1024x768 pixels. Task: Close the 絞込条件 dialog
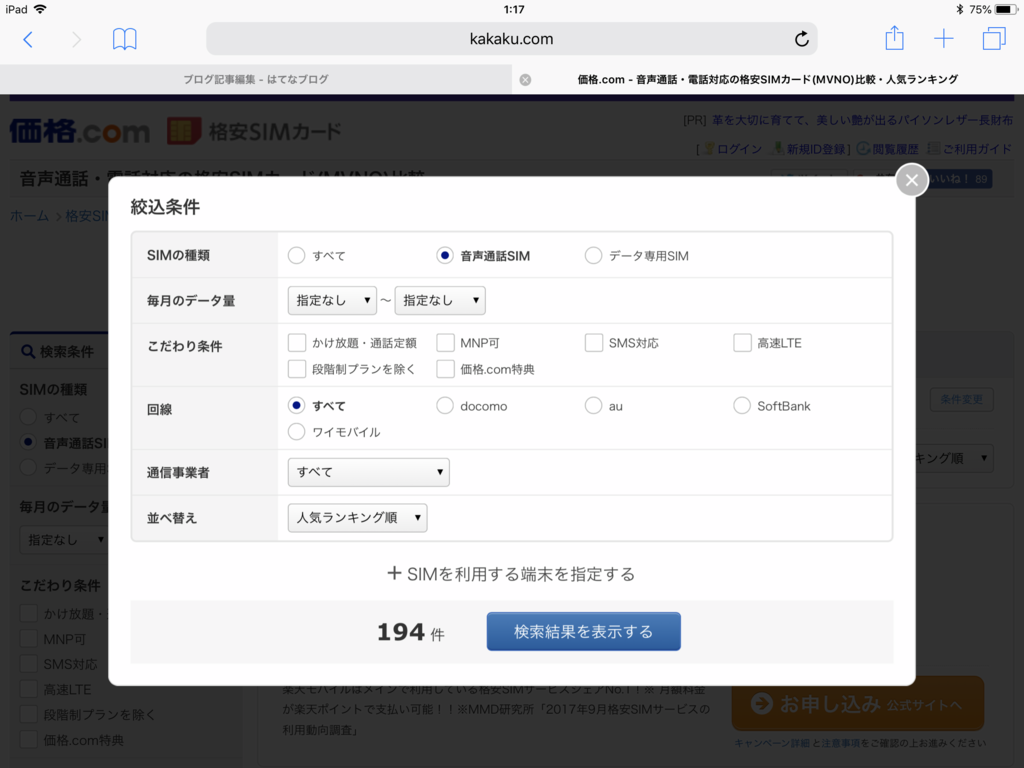(x=912, y=180)
